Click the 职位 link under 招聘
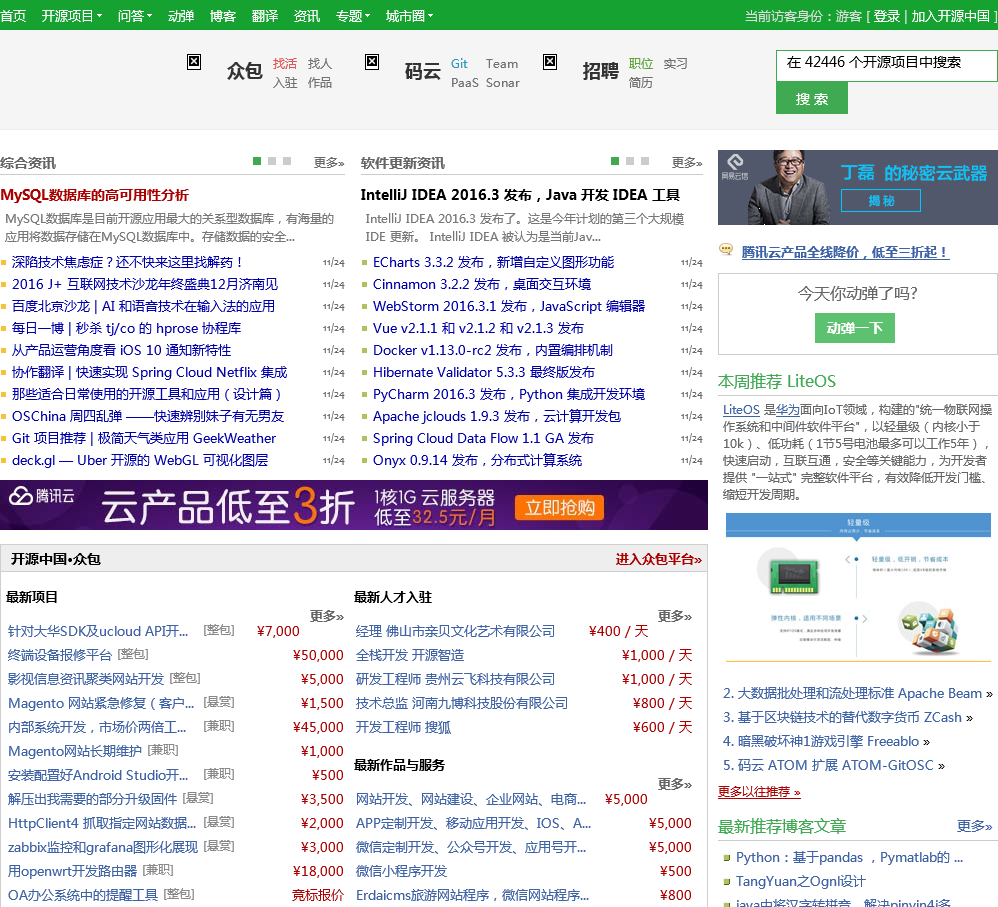 (x=640, y=64)
